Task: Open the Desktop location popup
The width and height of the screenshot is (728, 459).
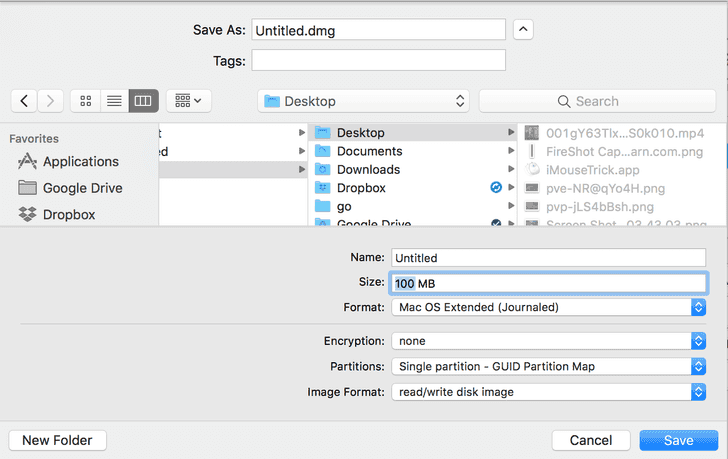Action: pyautogui.click(x=363, y=101)
